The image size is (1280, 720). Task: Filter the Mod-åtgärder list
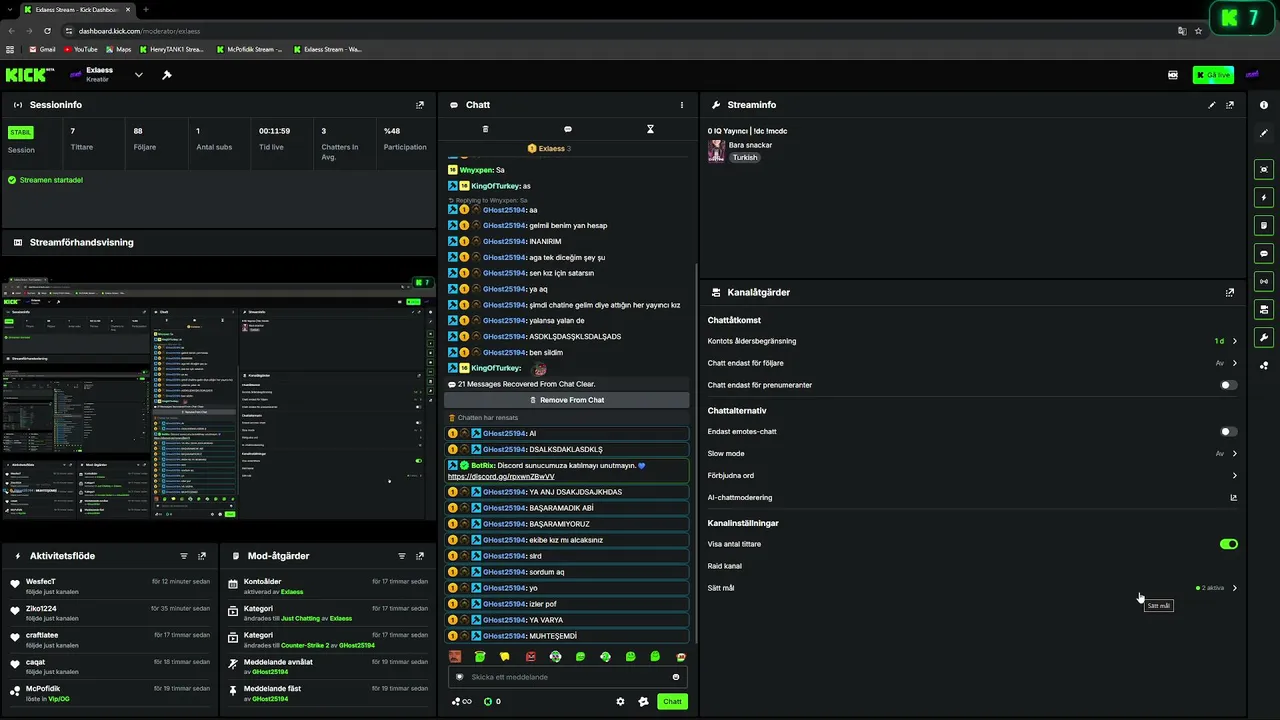402,556
